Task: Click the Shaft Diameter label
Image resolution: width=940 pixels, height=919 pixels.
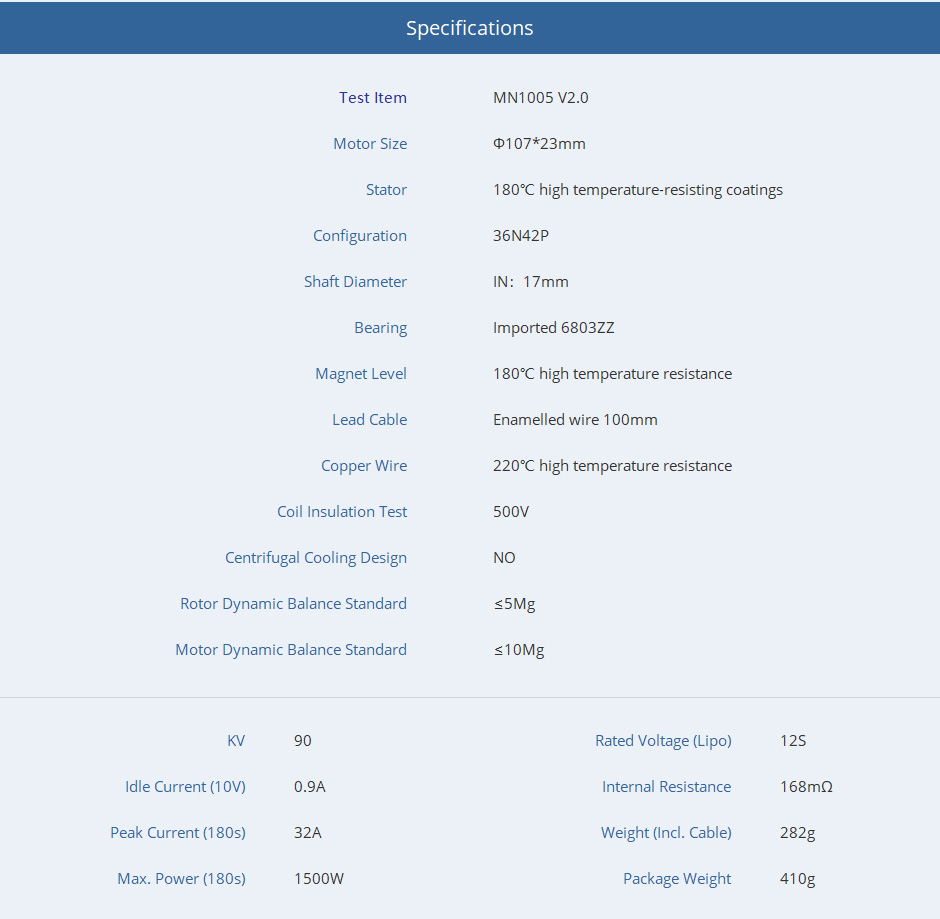Action: pos(355,282)
